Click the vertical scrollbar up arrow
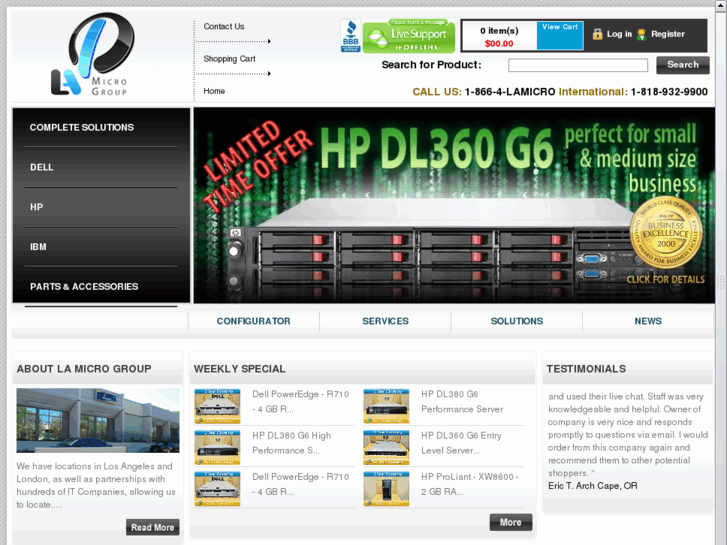The width and height of the screenshot is (727, 545). click(721, 4)
